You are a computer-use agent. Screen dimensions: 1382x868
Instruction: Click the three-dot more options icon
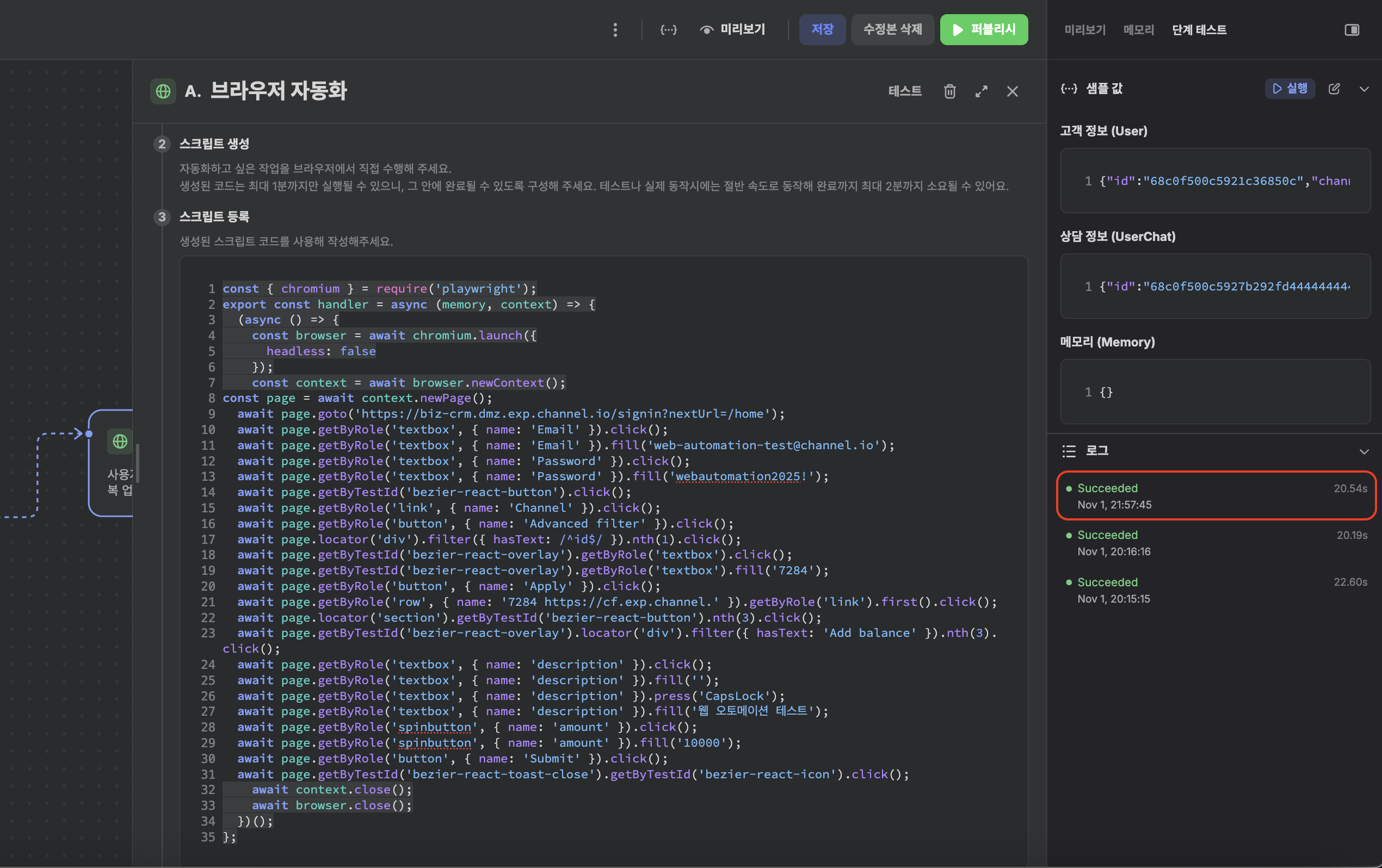615,30
